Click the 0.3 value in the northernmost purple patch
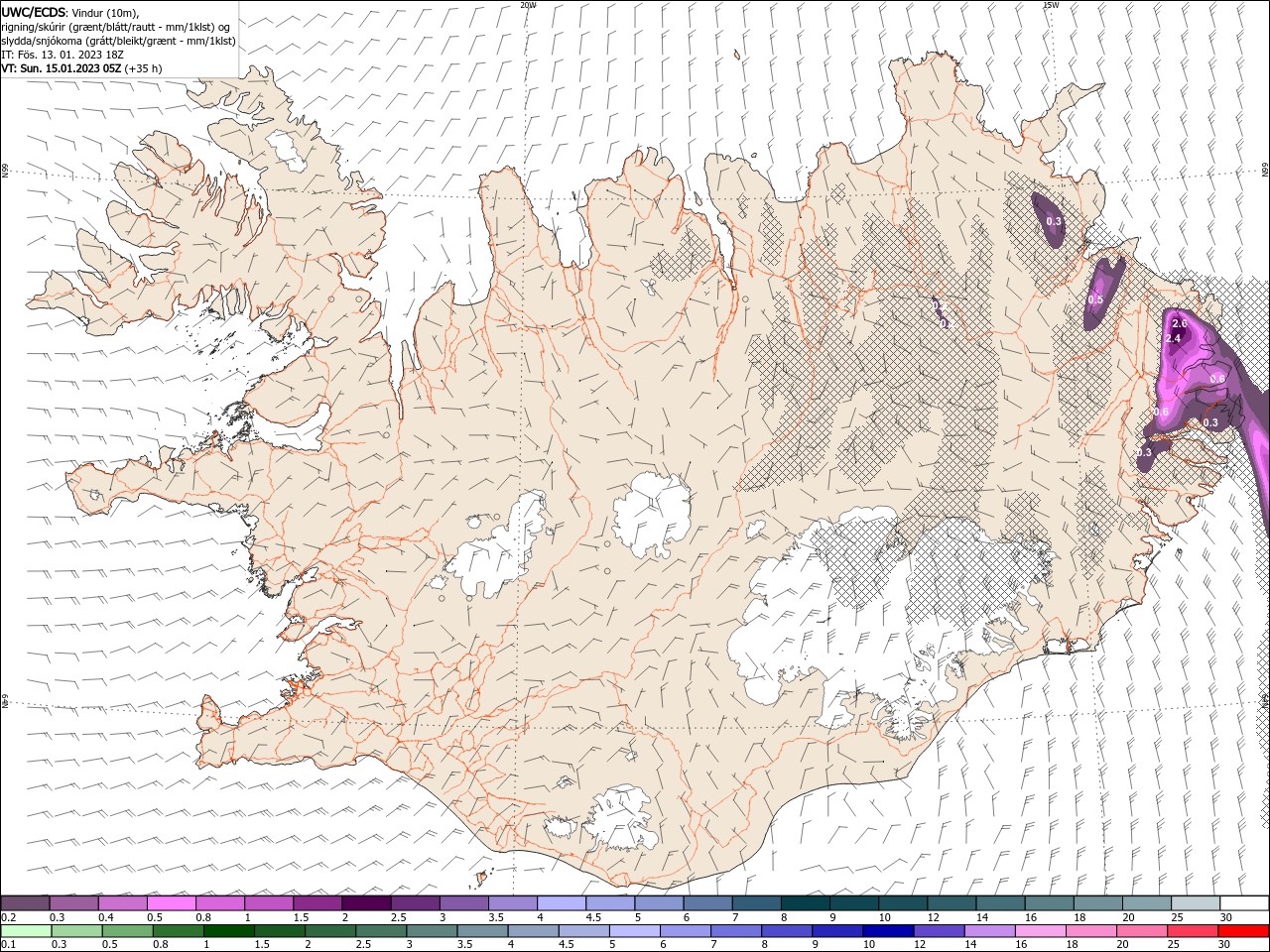The image size is (1270, 952). coord(1054,221)
